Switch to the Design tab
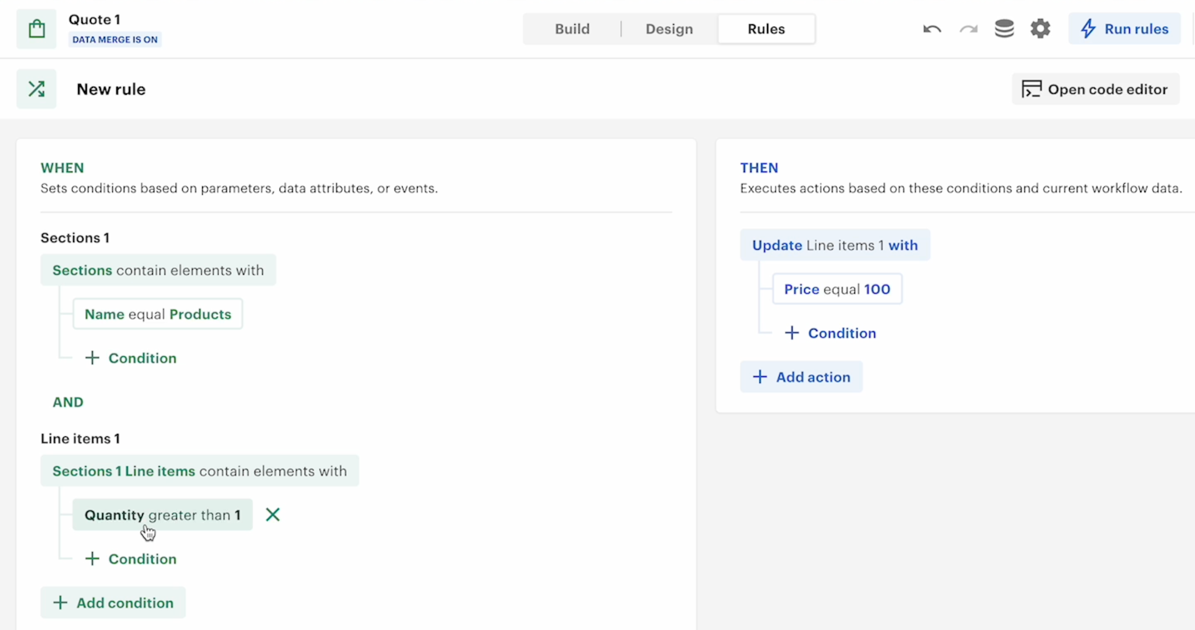 668,28
